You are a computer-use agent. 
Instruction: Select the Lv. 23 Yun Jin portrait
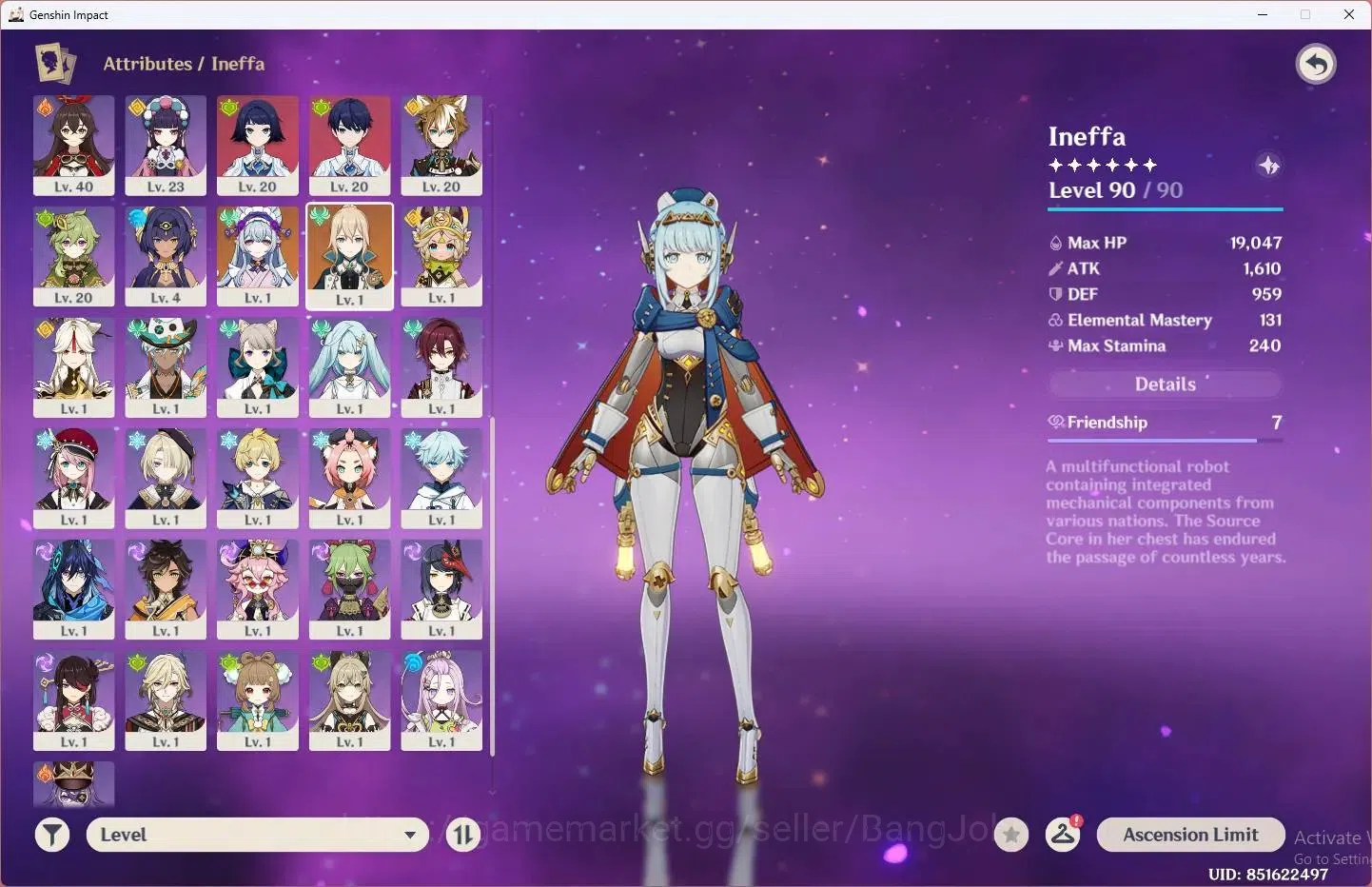[x=166, y=146]
